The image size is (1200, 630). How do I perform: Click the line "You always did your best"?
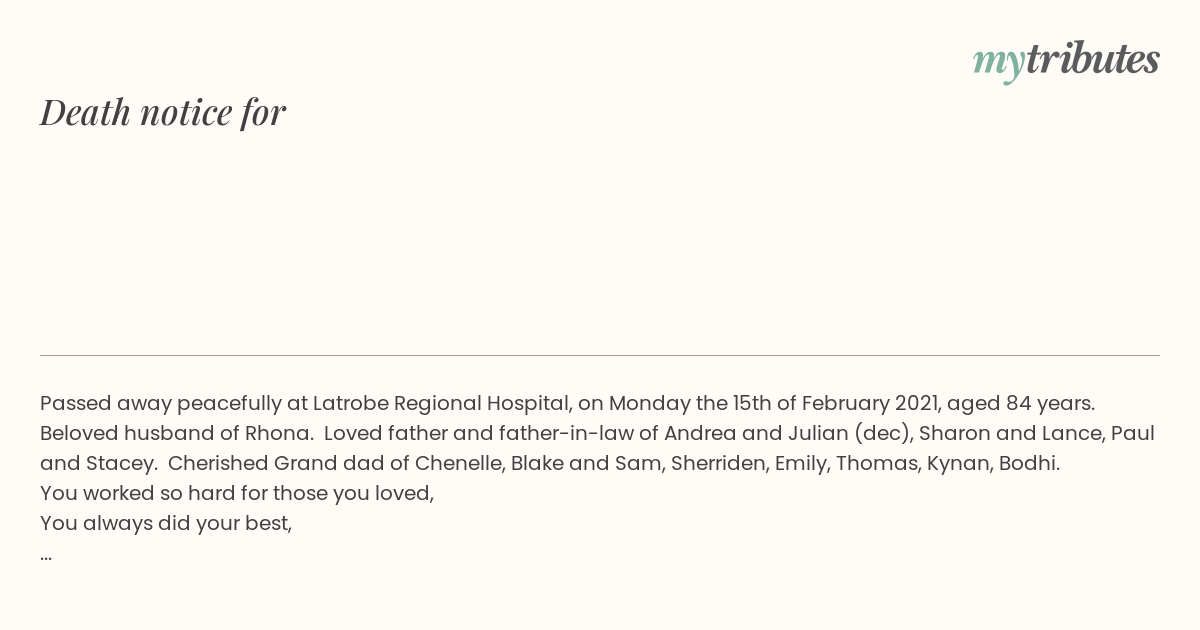[x=166, y=523]
